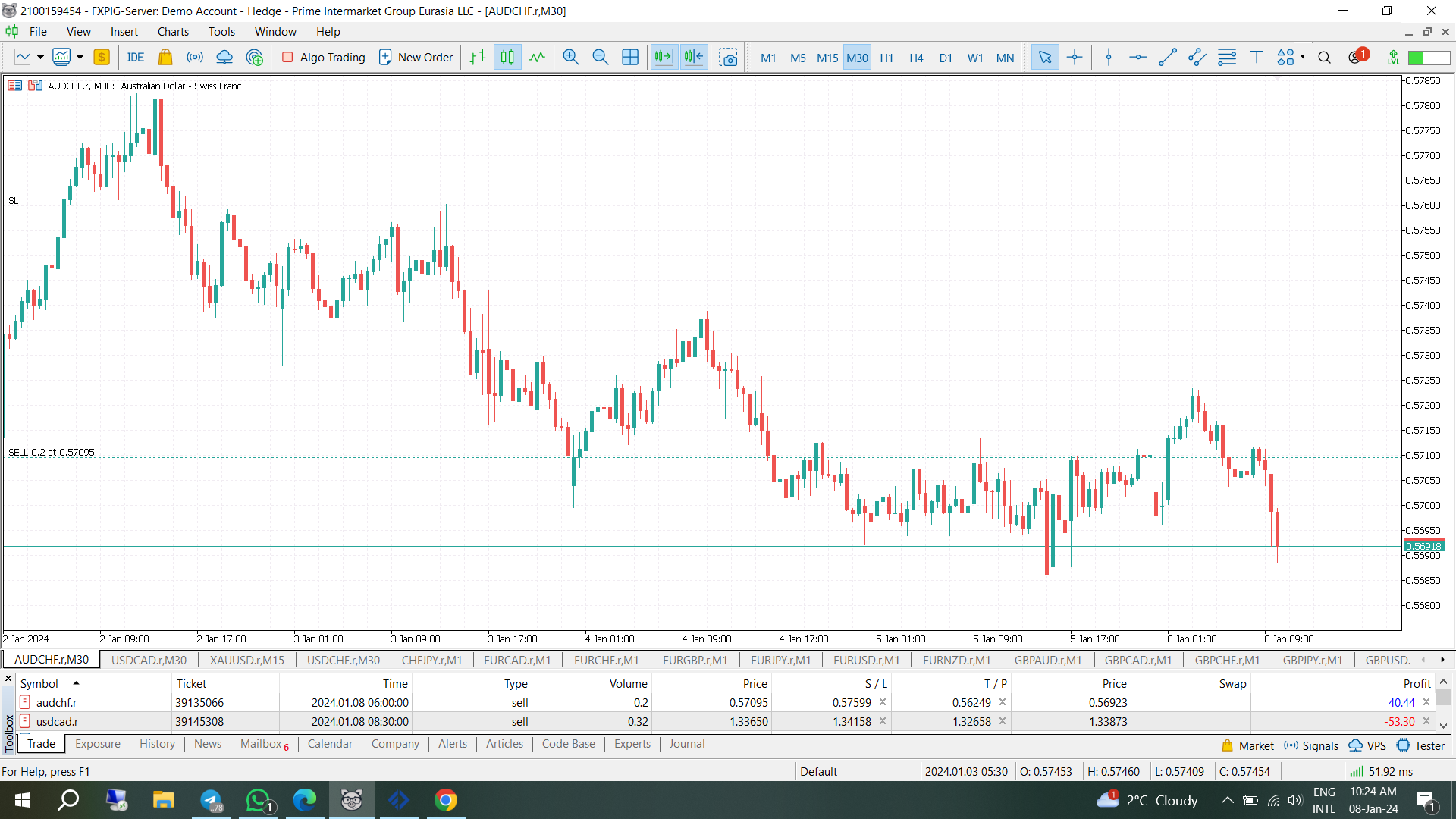Switch timeframe to M1
1456x819 pixels.
(768, 58)
